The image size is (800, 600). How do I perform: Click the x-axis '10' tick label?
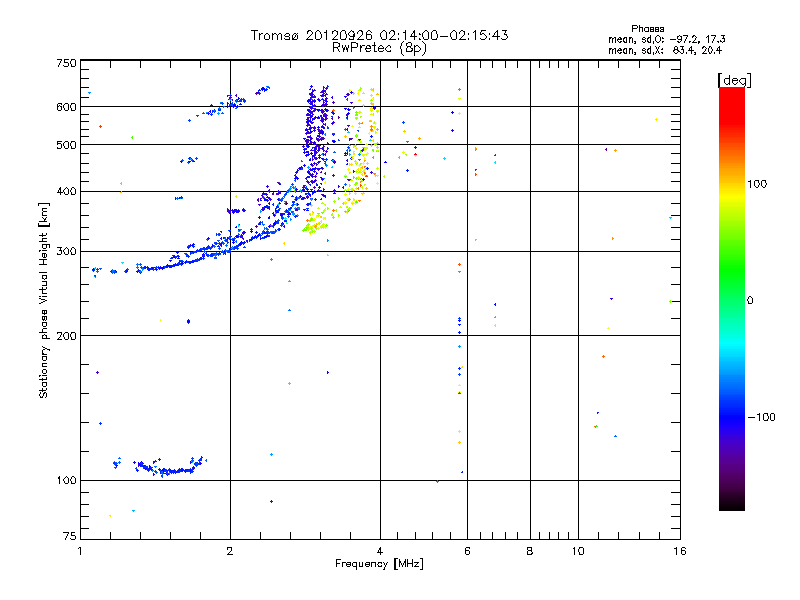click(x=578, y=551)
